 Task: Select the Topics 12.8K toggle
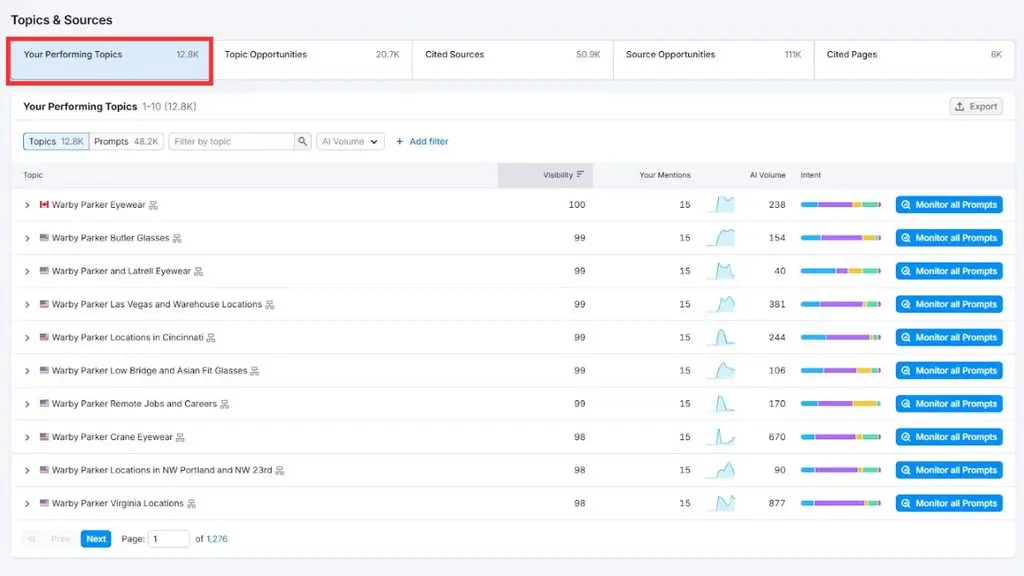56,141
